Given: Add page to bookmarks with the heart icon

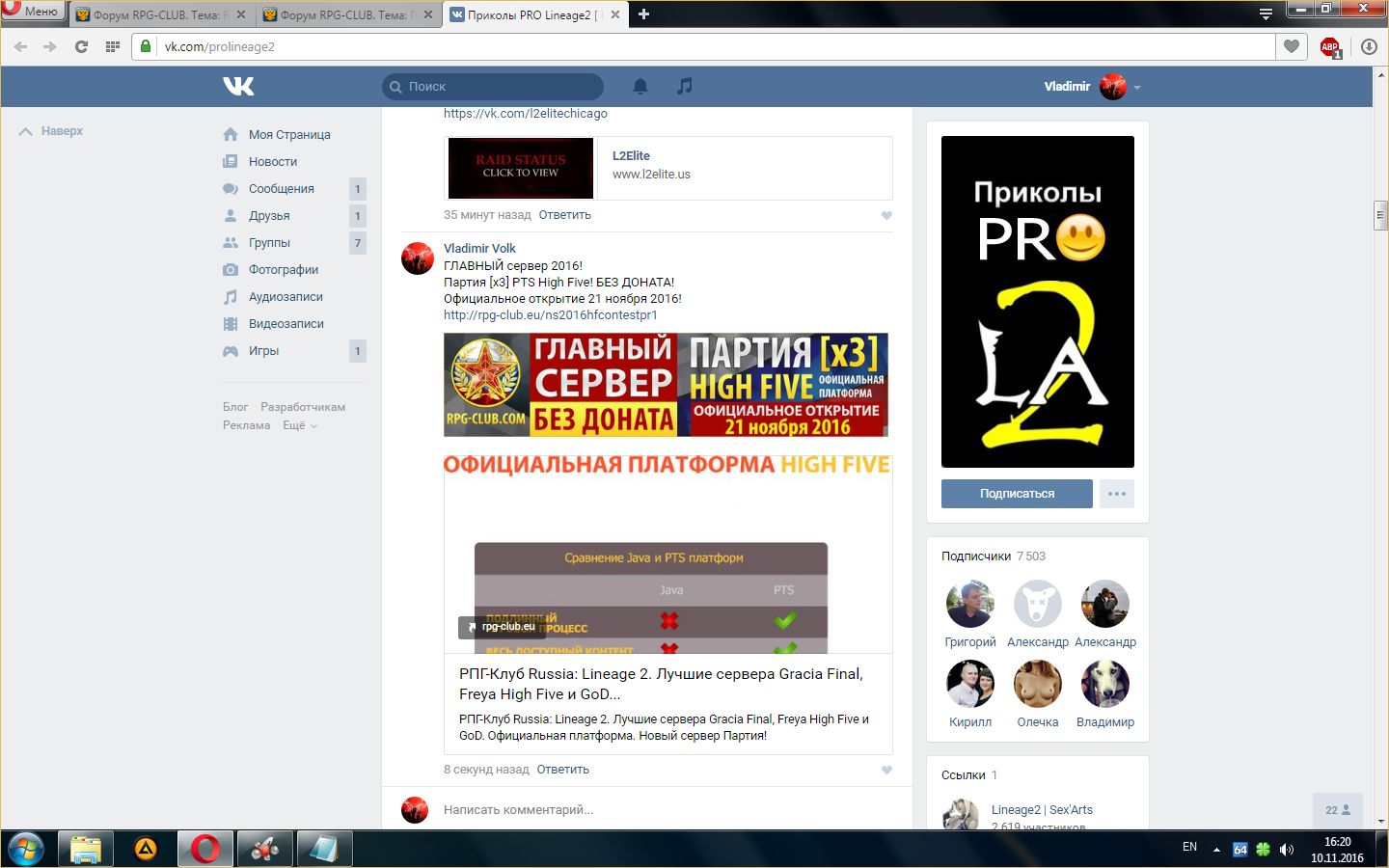Looking at the screenshot, I should (x=1292, y=46).
